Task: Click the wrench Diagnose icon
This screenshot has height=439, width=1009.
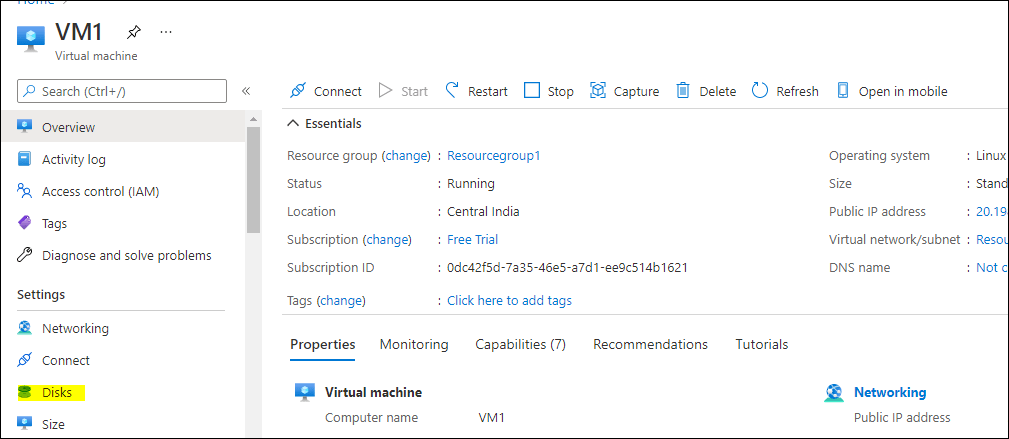Action: (24, 256)
